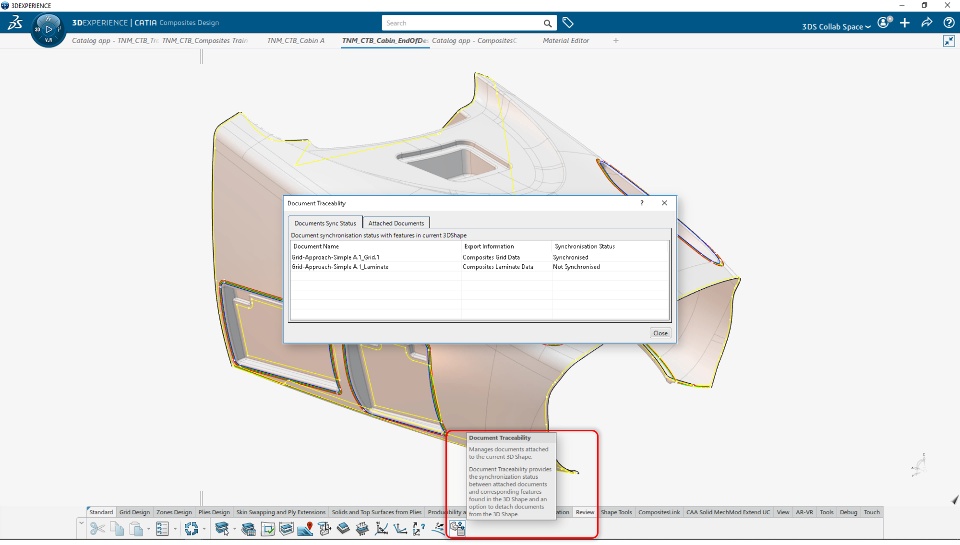Screen dimensions: 960x545
Task: Switch to the TNM_CTB_Cabin A document tab
Action: [296, 40]
